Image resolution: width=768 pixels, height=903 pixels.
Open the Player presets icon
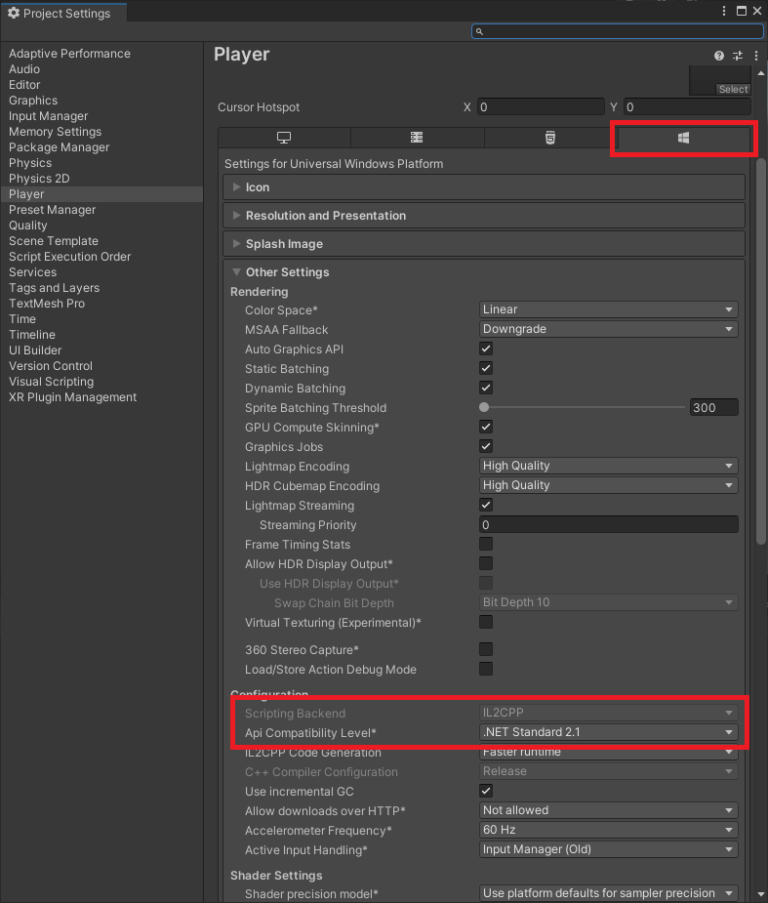pos(736,55)
